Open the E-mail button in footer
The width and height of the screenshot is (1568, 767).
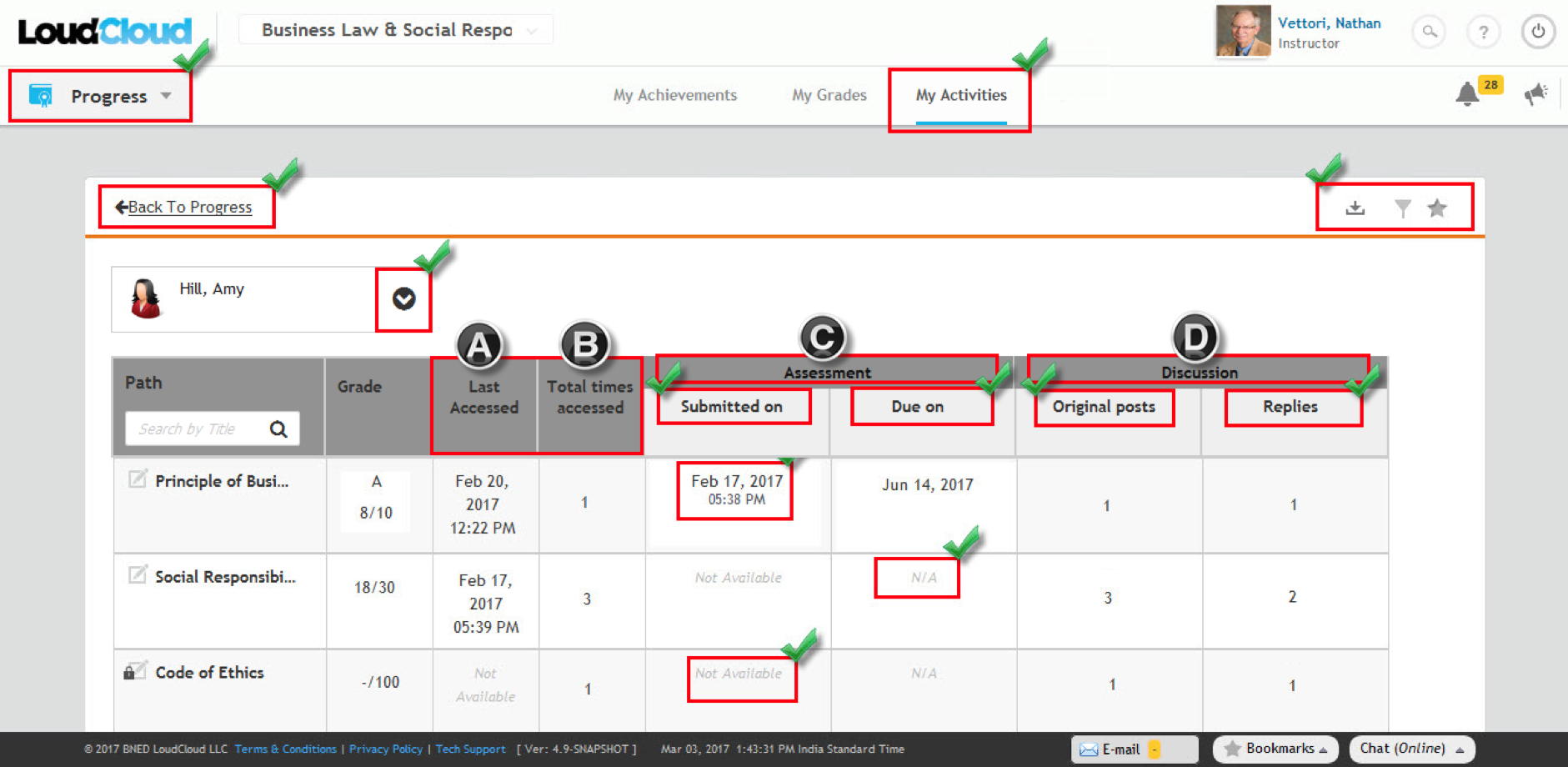[1120, 749]
